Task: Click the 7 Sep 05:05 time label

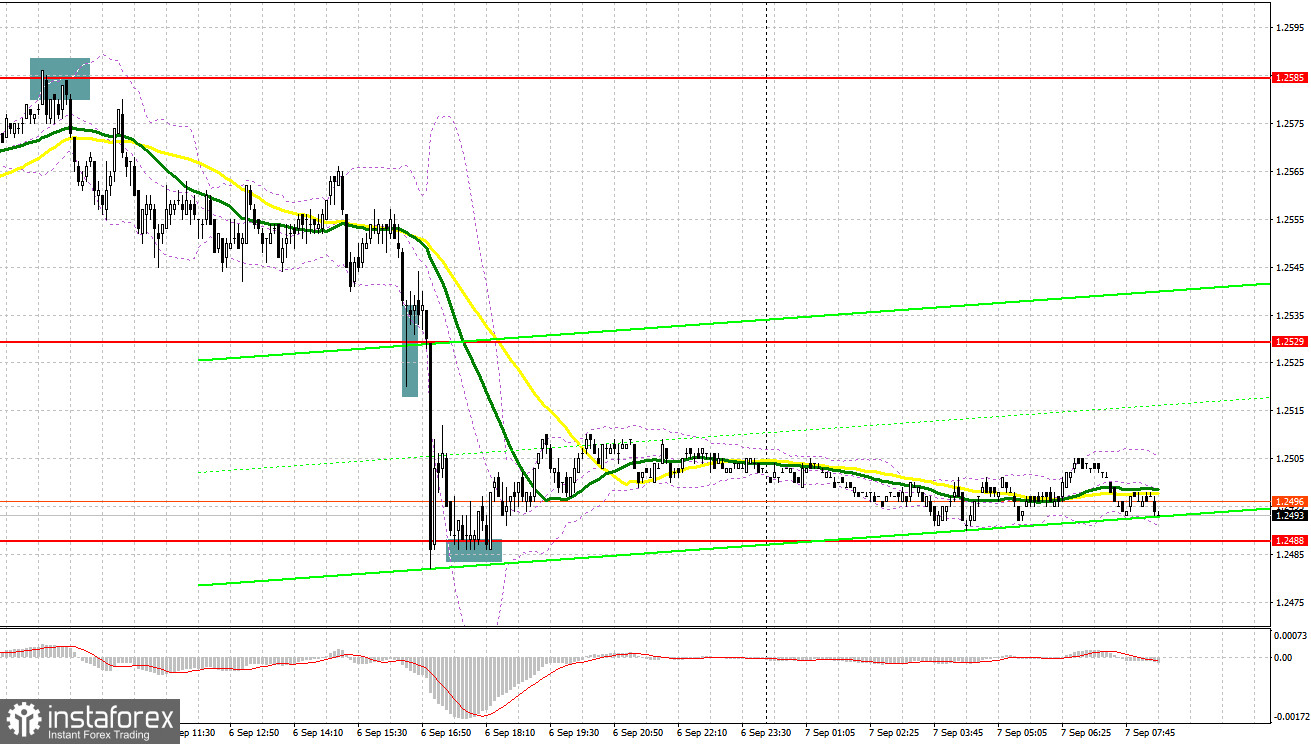Action: [x=1021, y=732]
